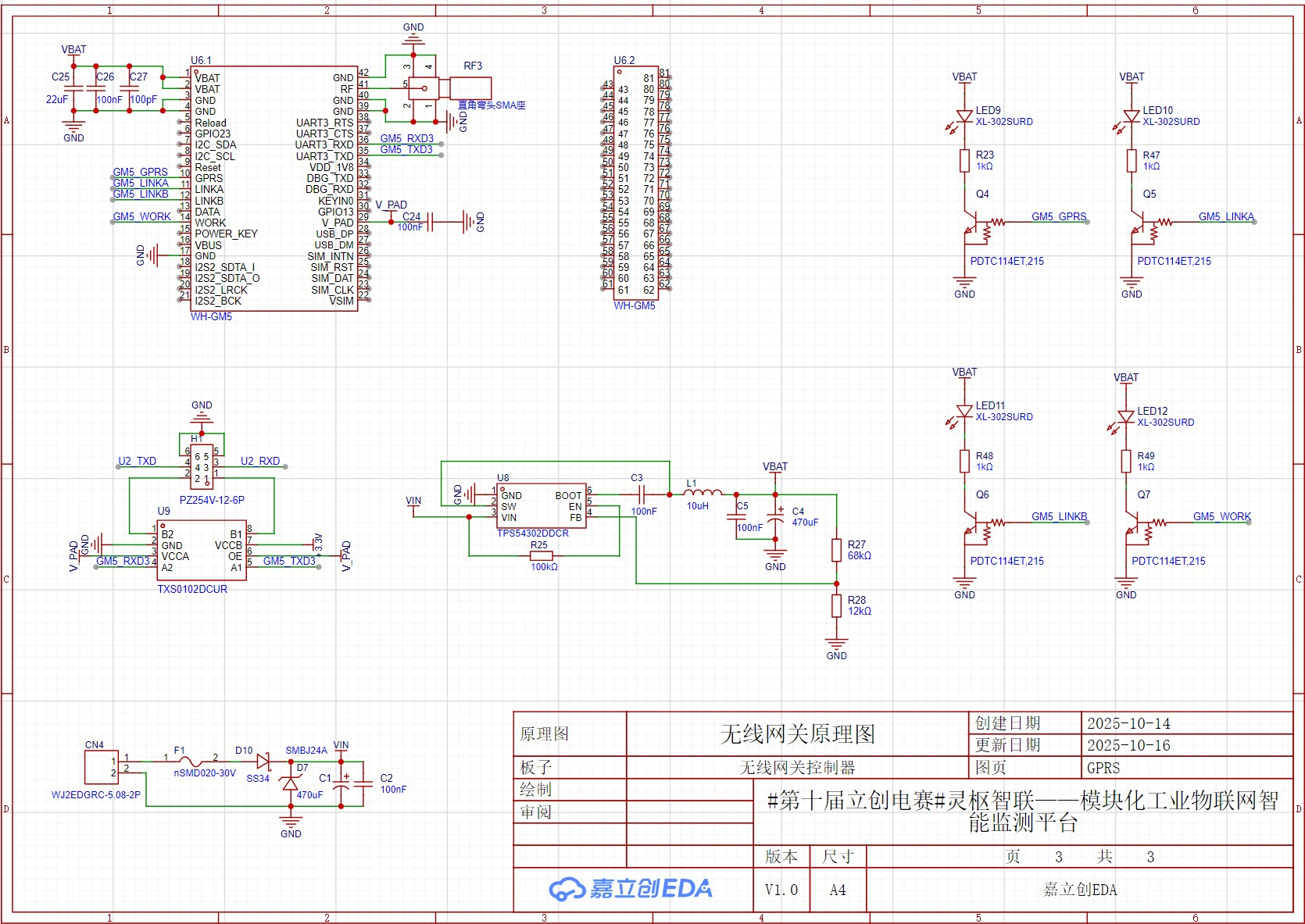Select the U9 TXS0102DCUR level shifter
The image size is (1305, 924).
click(202, 551)
